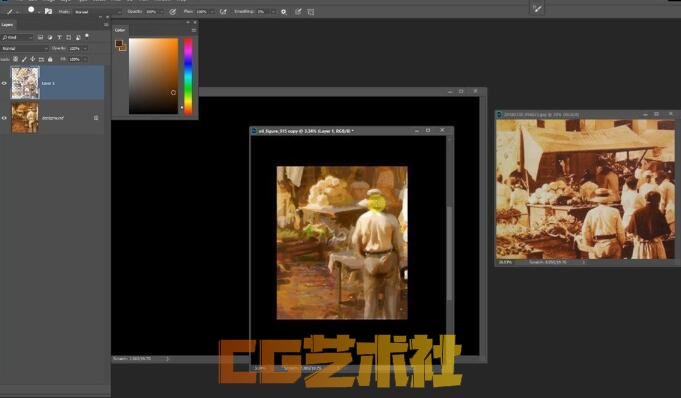Filter layers by shape layers icon

69,37
